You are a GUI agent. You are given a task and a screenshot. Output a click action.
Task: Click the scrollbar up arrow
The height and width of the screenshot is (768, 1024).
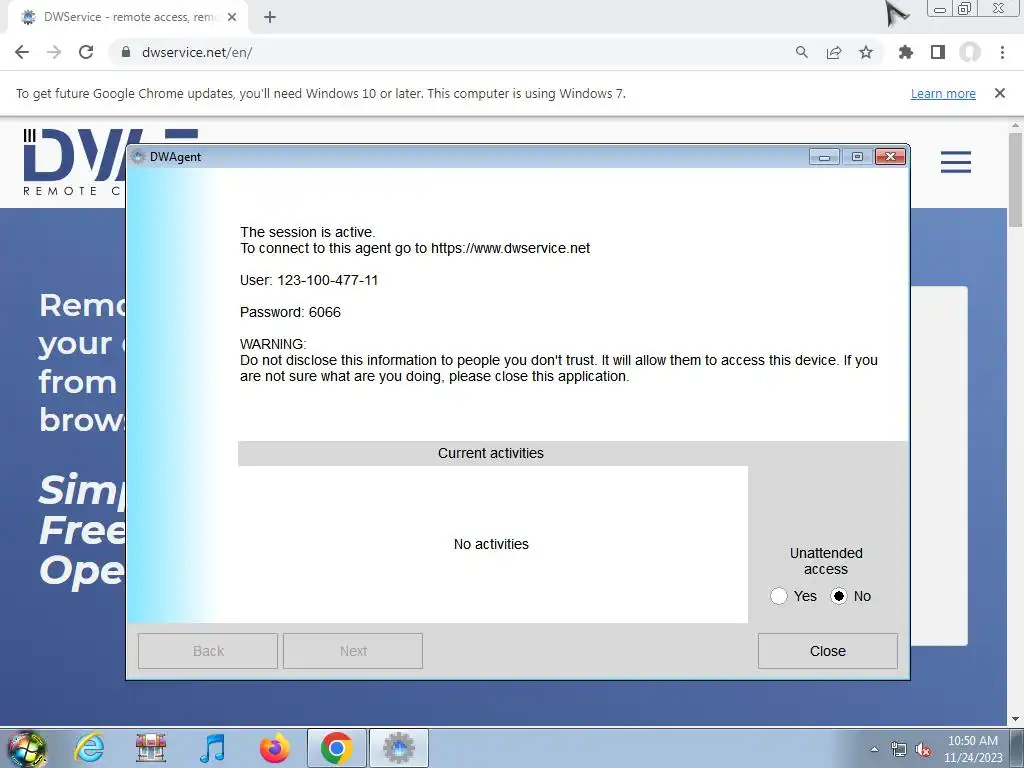click(1015, 125)
